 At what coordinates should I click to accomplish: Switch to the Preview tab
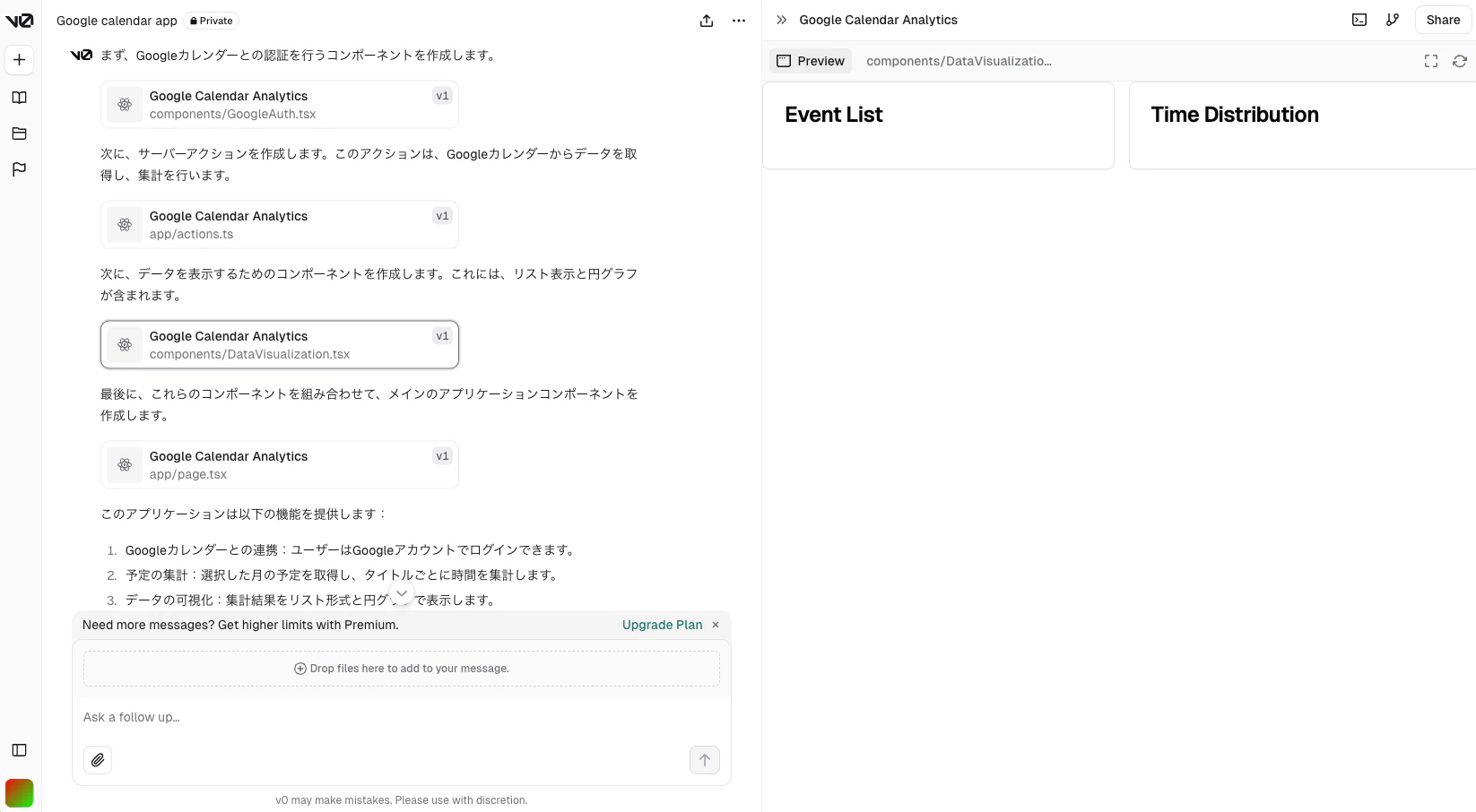pyautogui.click(x=811, y=61)
